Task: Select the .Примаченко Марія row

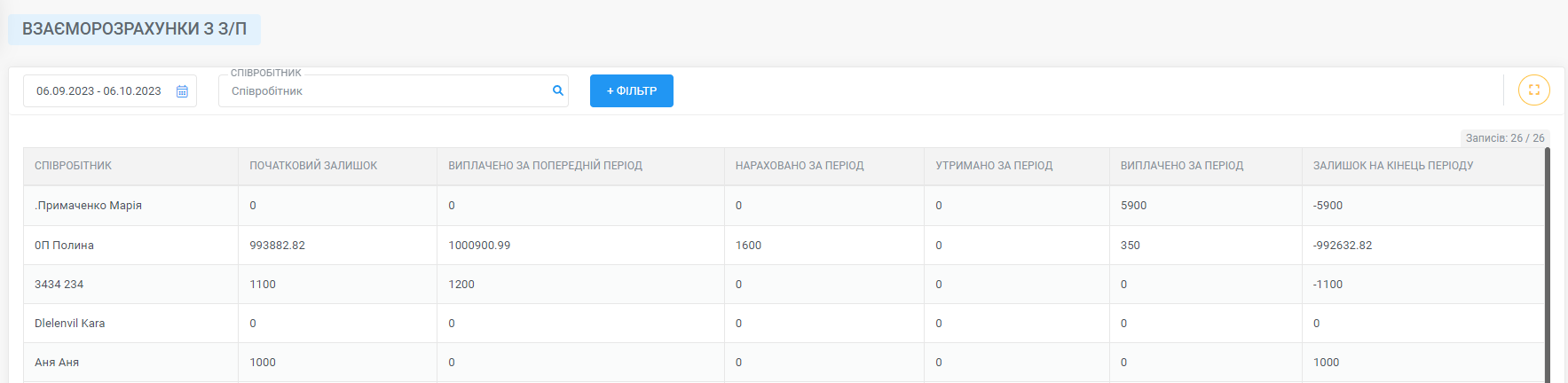Action: [784, 206]
